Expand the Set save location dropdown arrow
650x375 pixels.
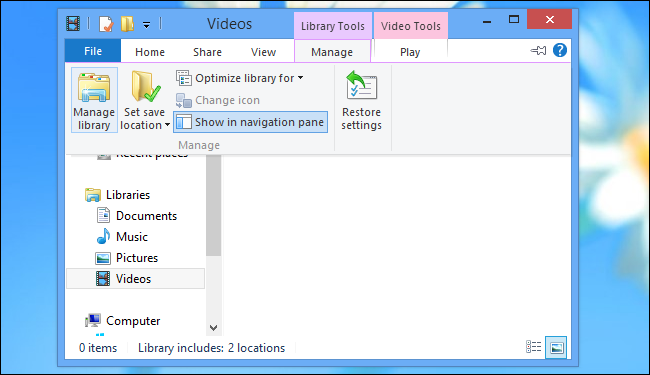click(x=167, y=125)
